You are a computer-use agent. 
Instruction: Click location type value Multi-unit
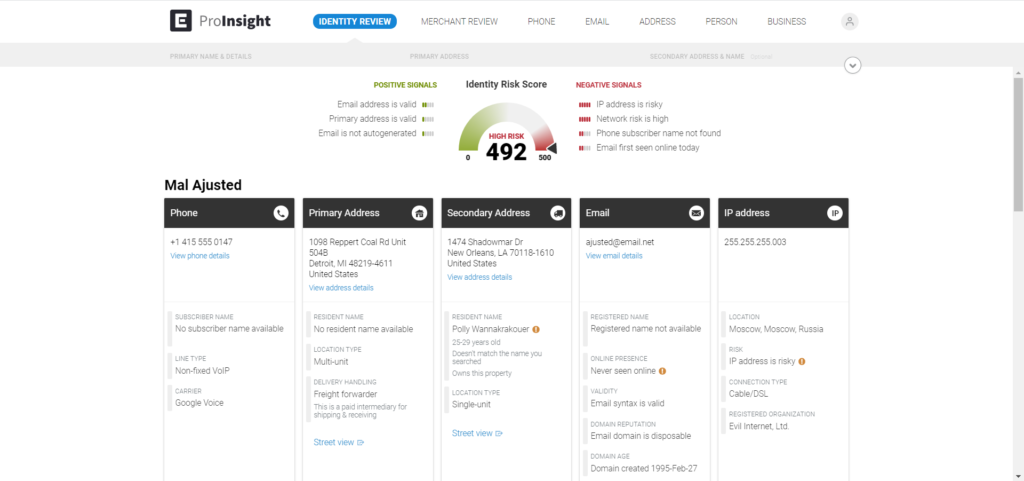pyautogui.click(x=332, y=362)
